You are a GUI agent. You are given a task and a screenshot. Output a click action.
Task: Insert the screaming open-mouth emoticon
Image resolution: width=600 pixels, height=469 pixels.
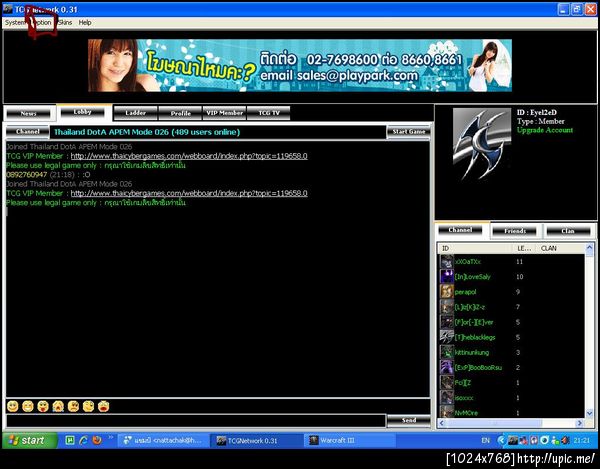pos(103,406)
